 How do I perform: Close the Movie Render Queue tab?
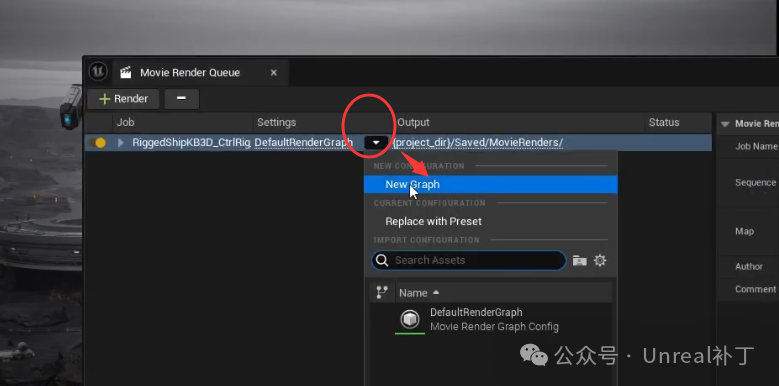[x=273, y=73]
